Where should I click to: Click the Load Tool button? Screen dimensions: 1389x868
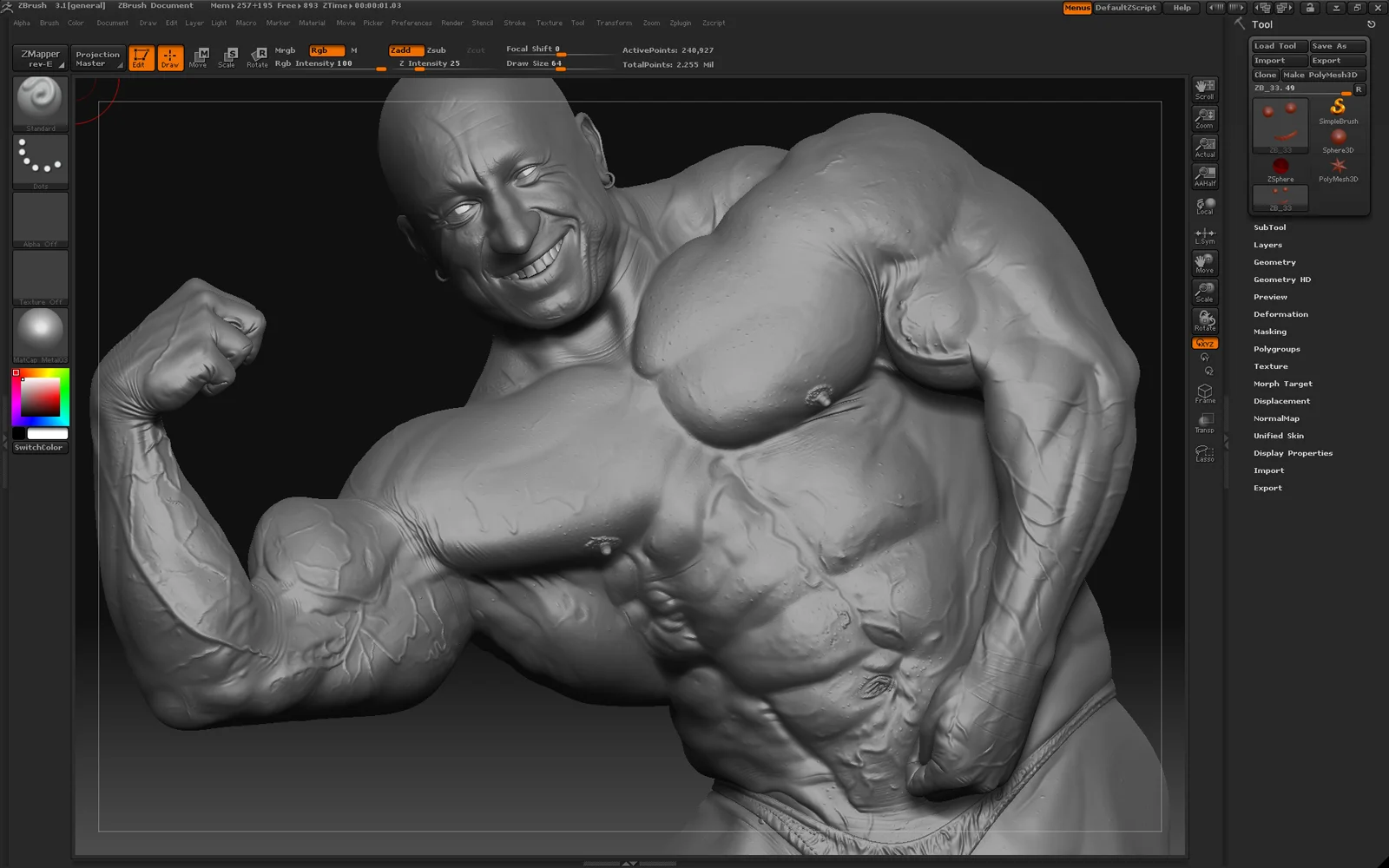pos(1278,46)
